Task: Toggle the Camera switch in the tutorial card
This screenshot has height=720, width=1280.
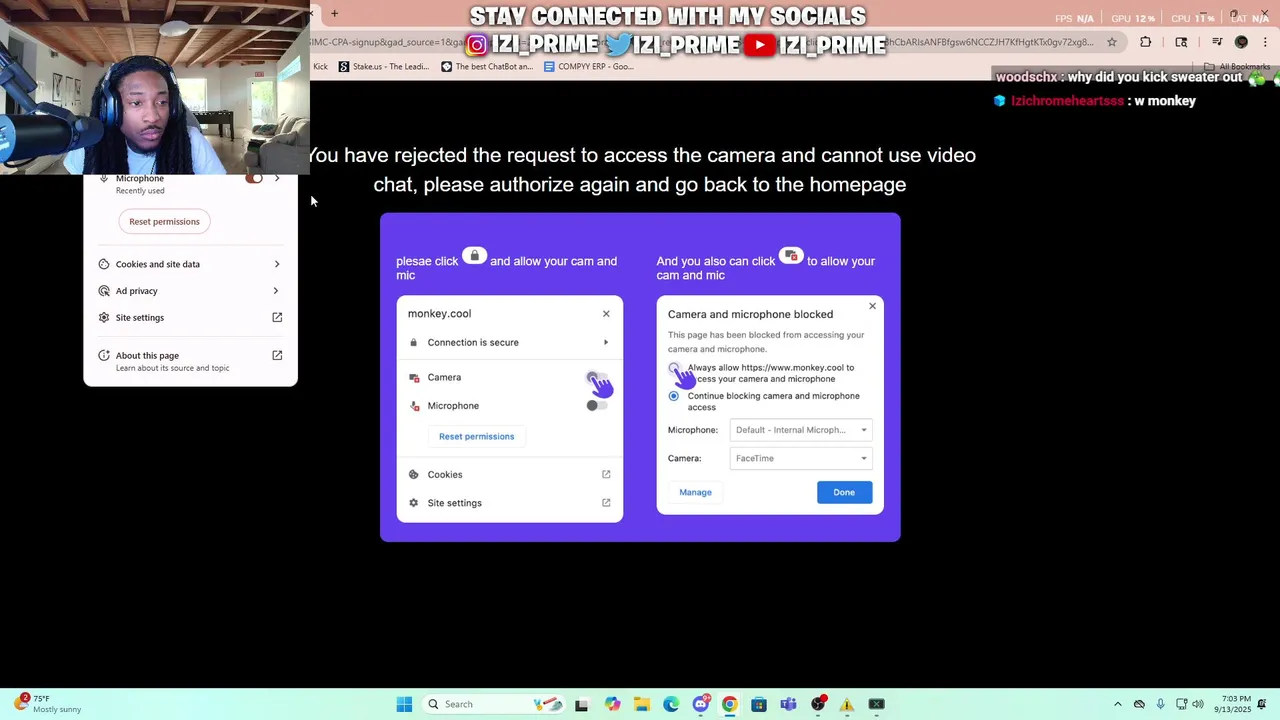Action: pos(597,378)
